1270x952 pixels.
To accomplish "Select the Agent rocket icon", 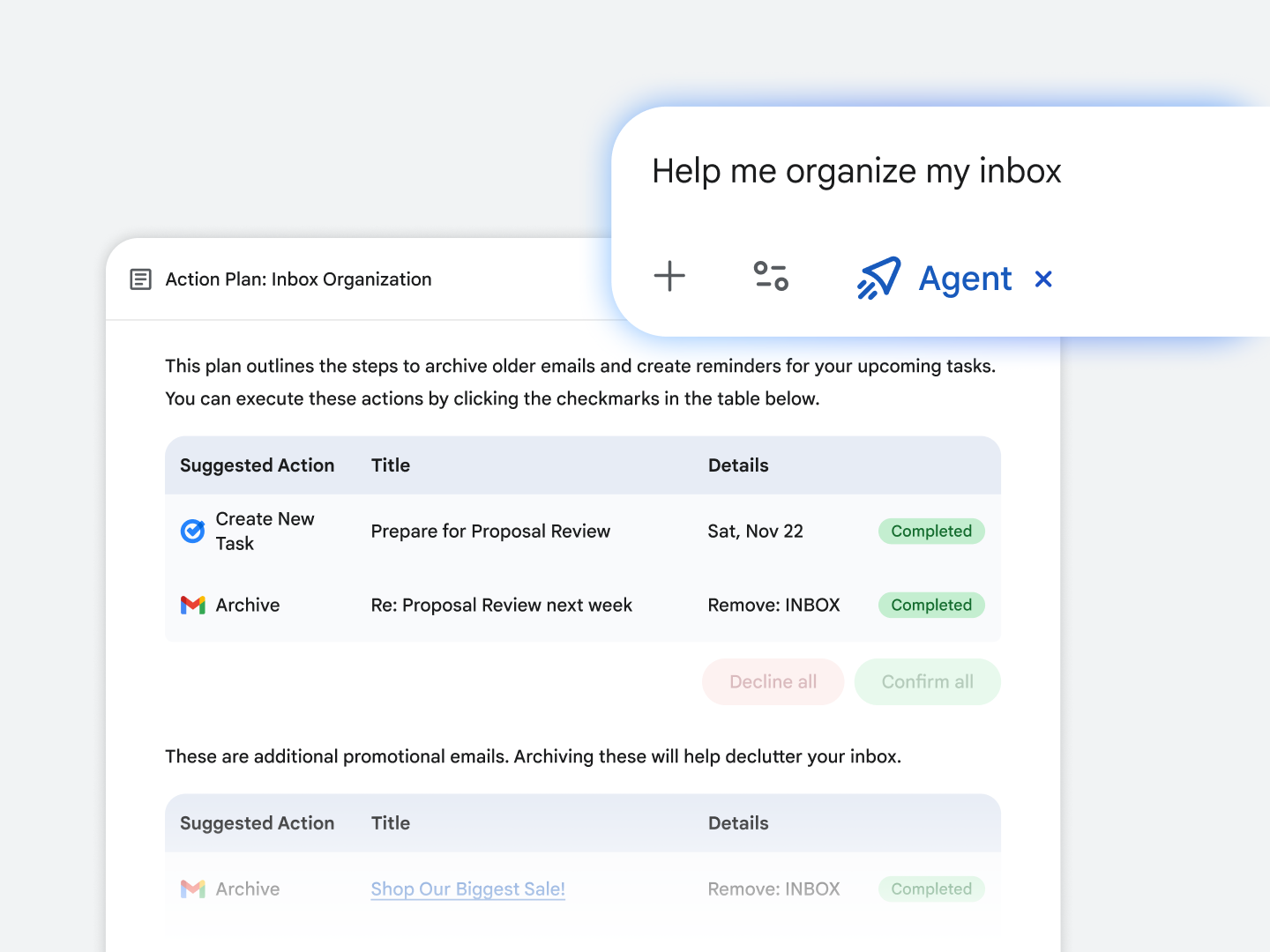I will tap(878, 279).
